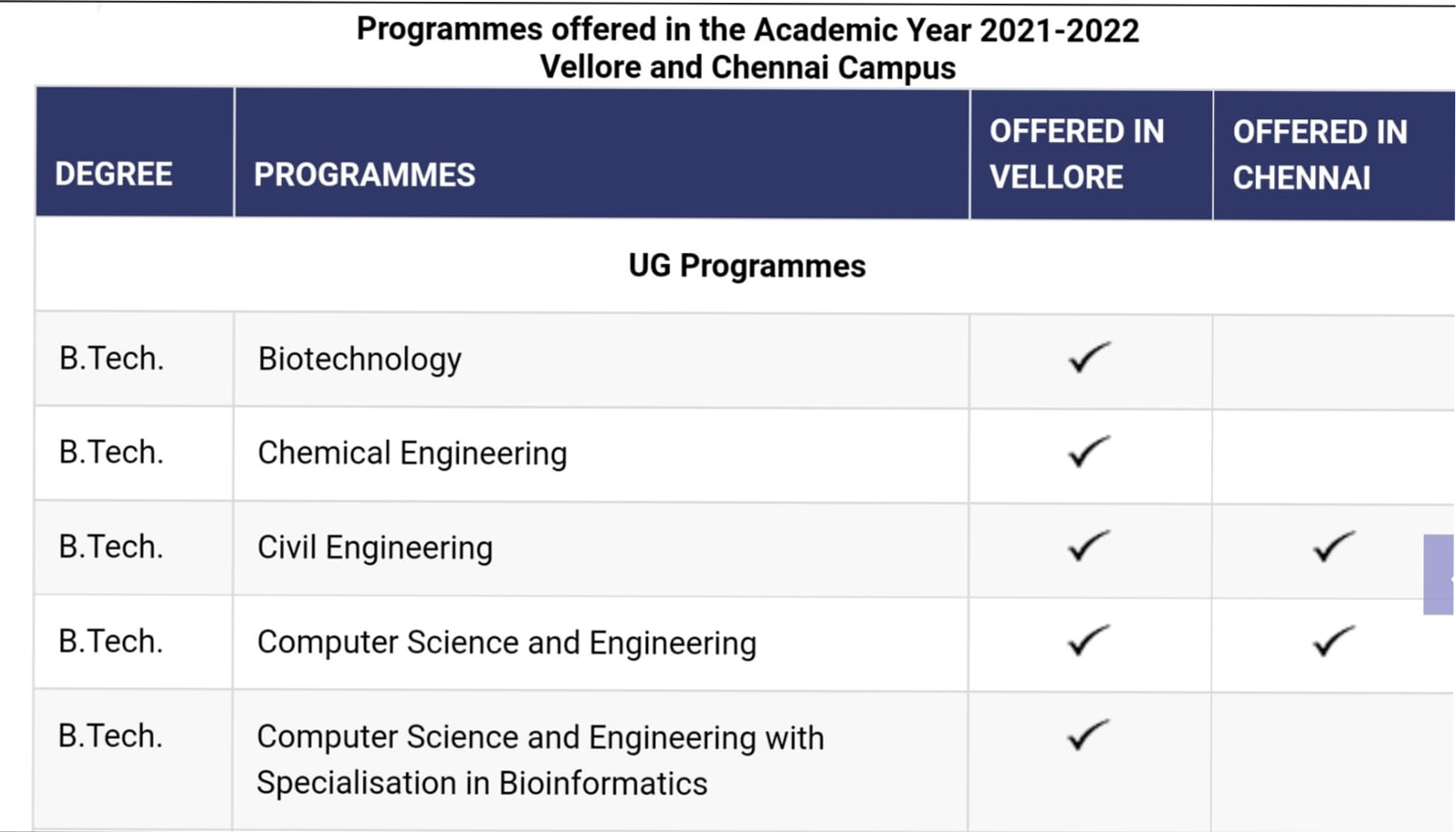Click the OFFERED IN CHENNAI column header
Viewport: 1456px width, 832px height.
tap(1320, 155)
